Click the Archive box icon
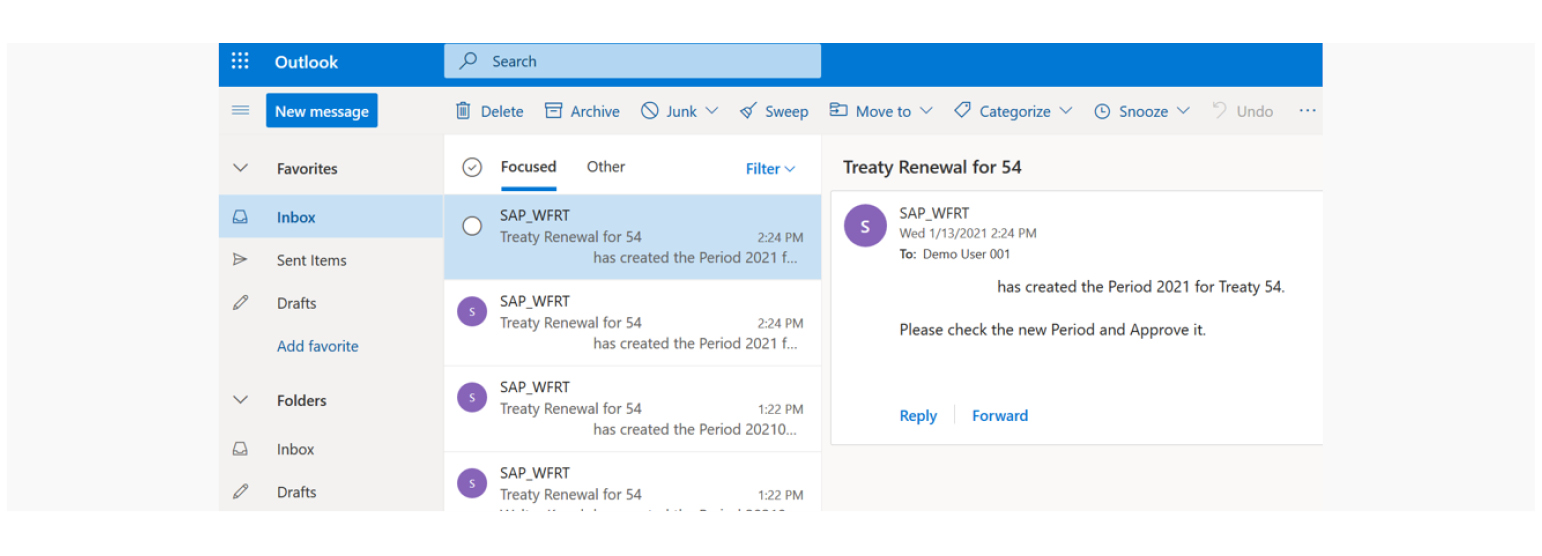The image size is (1542, 556). [553, 111]
